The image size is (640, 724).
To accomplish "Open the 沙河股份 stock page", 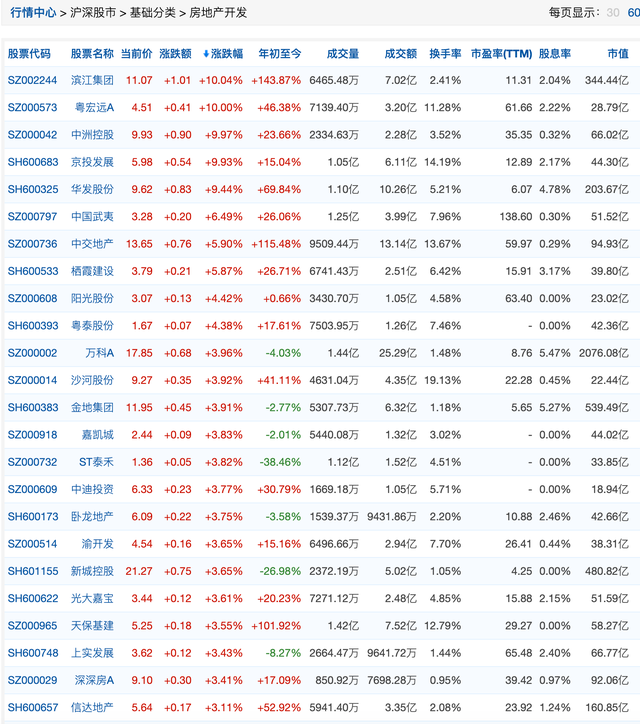I will point(92,380).
